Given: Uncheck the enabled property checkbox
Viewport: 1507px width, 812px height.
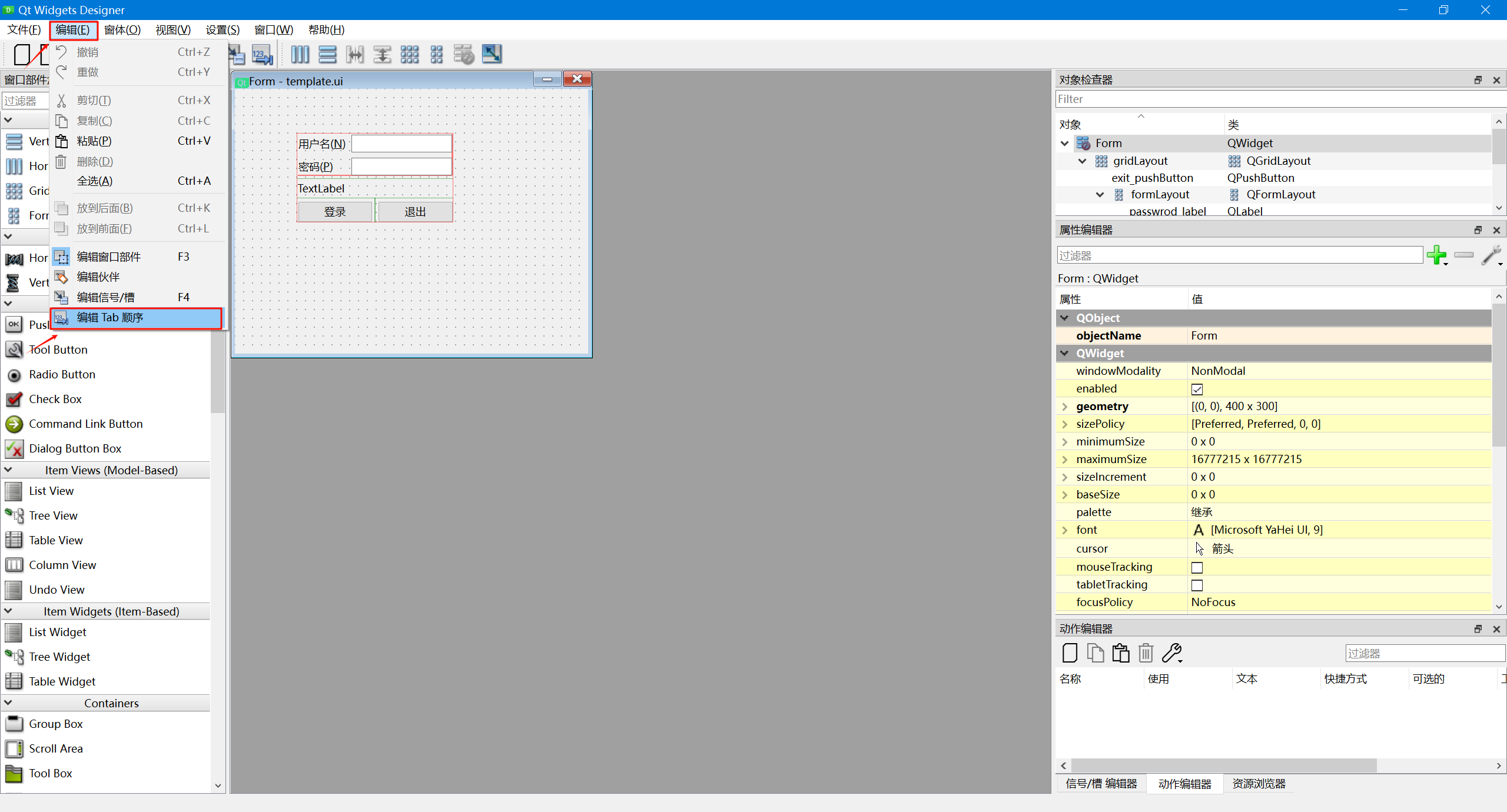Looking at the screenshot, I should tap(1197, 389).
